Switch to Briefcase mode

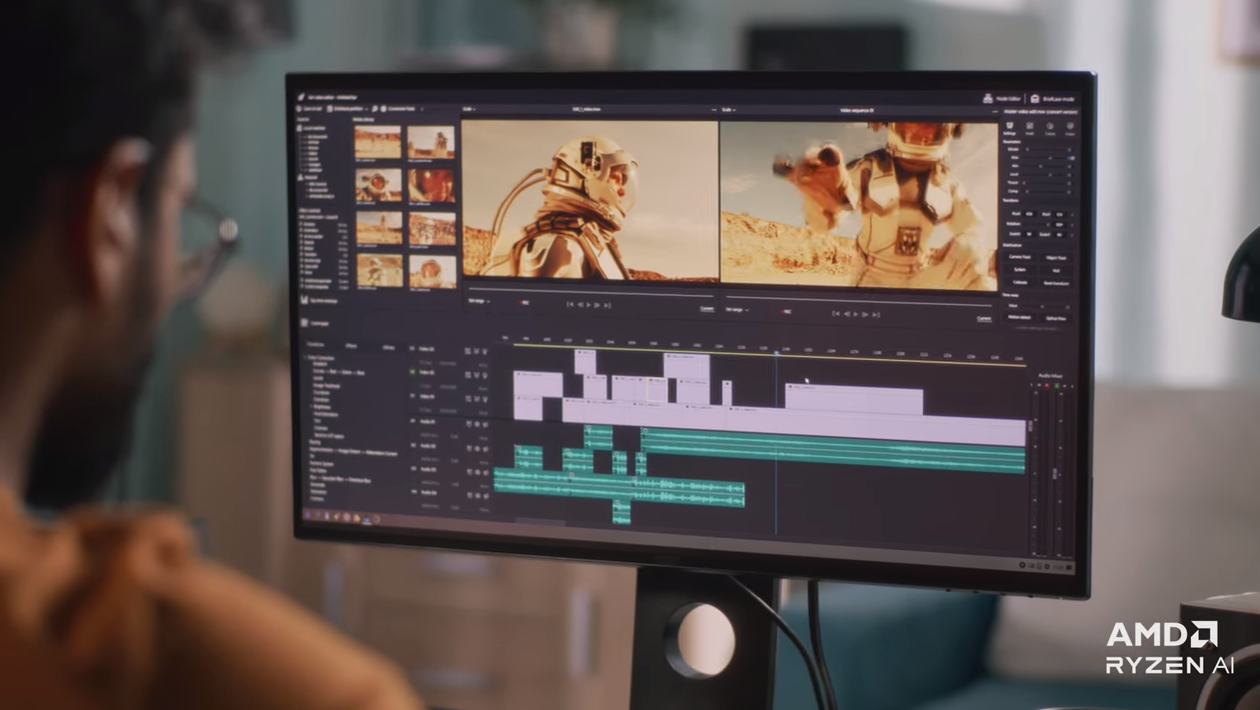pos(1053,98)
